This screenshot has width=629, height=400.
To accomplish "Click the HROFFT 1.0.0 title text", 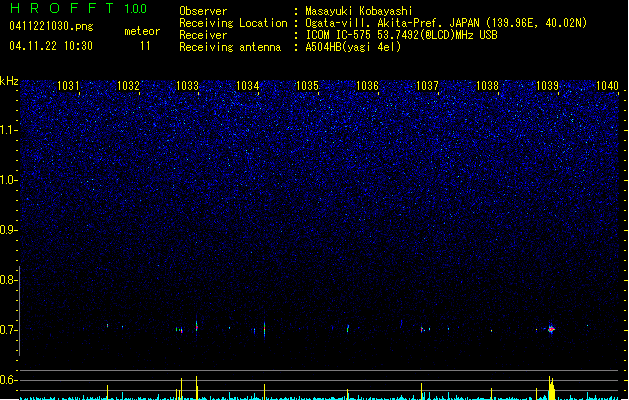I will (78, 8).
